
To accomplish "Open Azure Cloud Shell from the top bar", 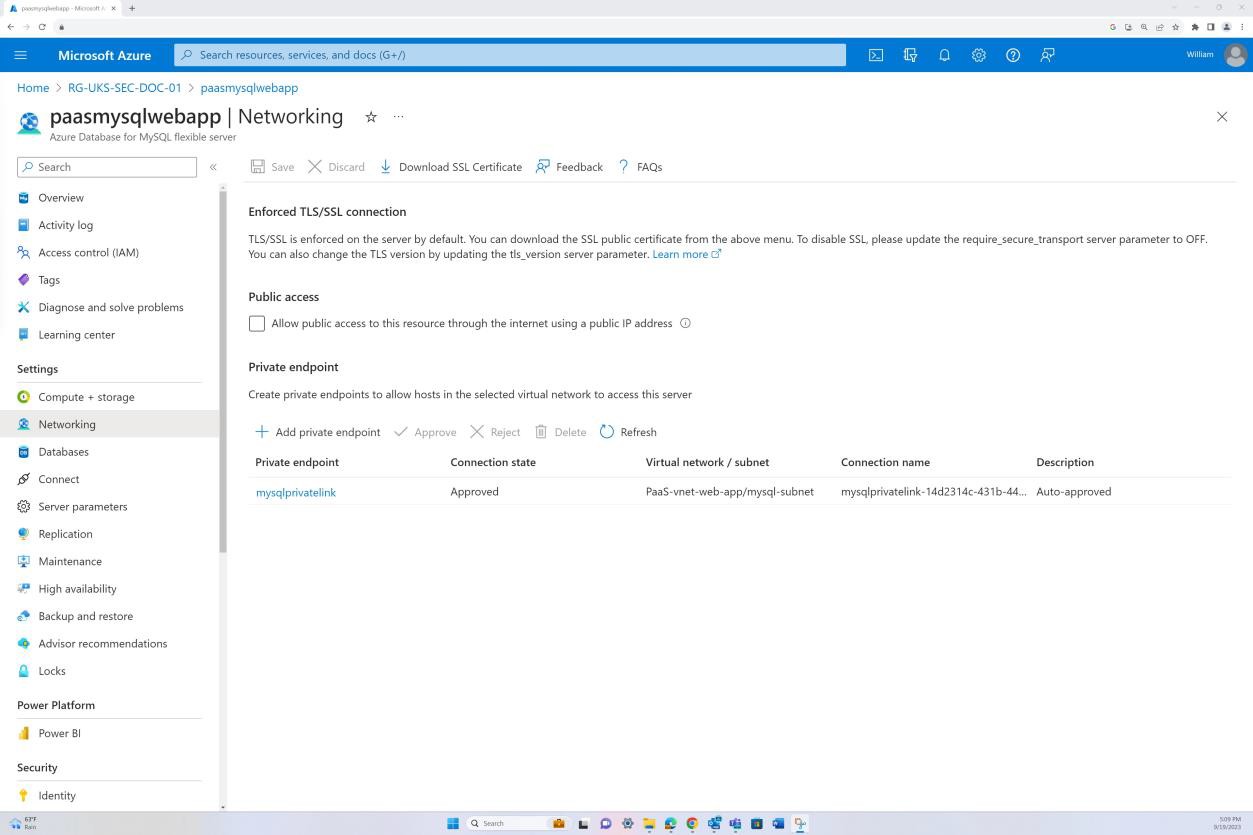I will point(876,55).
